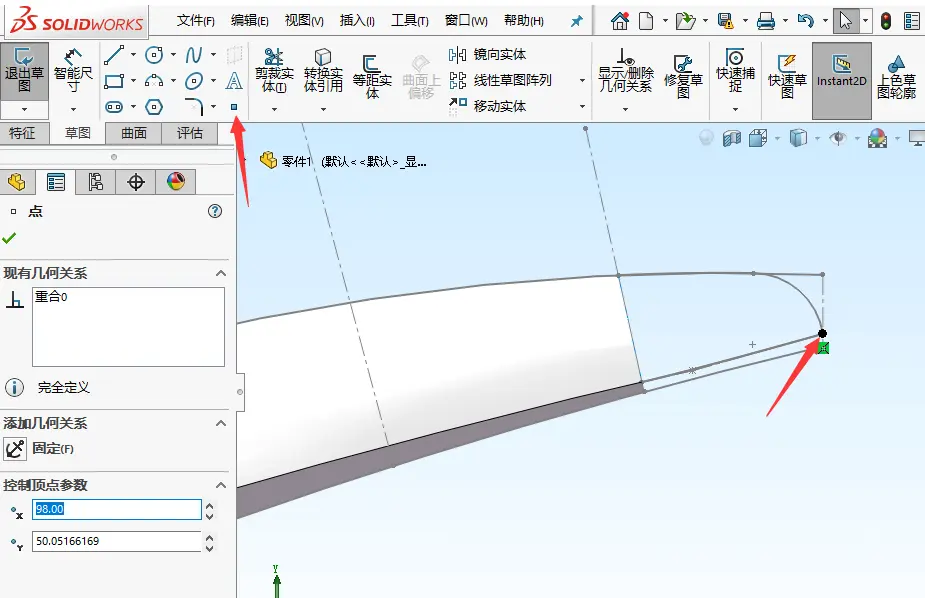The height and width of the screenshot is (598, 925).
Task: Collapse the Existing Relations (现有几何关系) section
Action: (221, 273)
